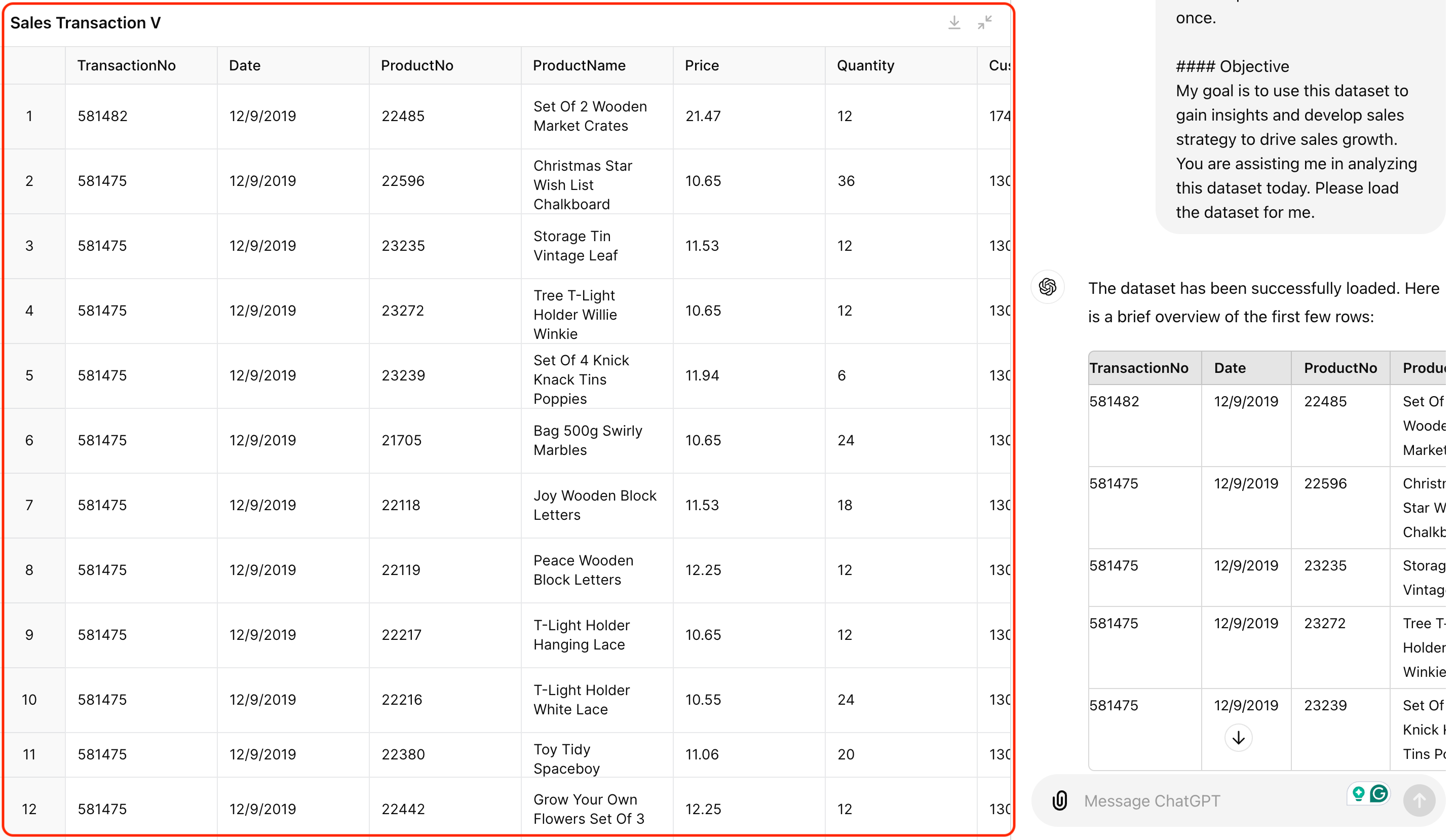Click the price cell showing 21.47
This screenshot has height=840, width=1456.
[703, 116]
